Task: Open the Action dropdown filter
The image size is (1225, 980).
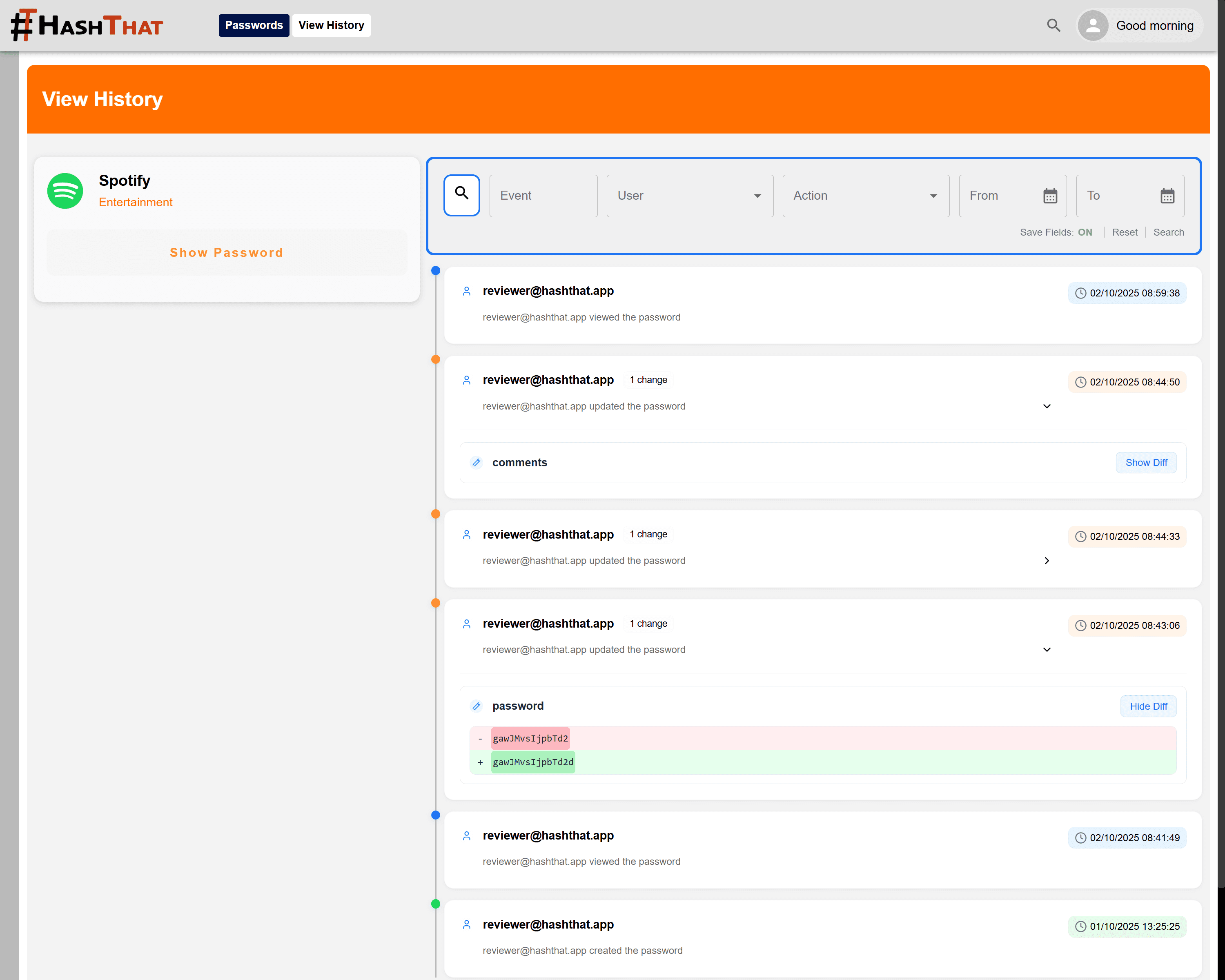Action: (x=865, y=196)
